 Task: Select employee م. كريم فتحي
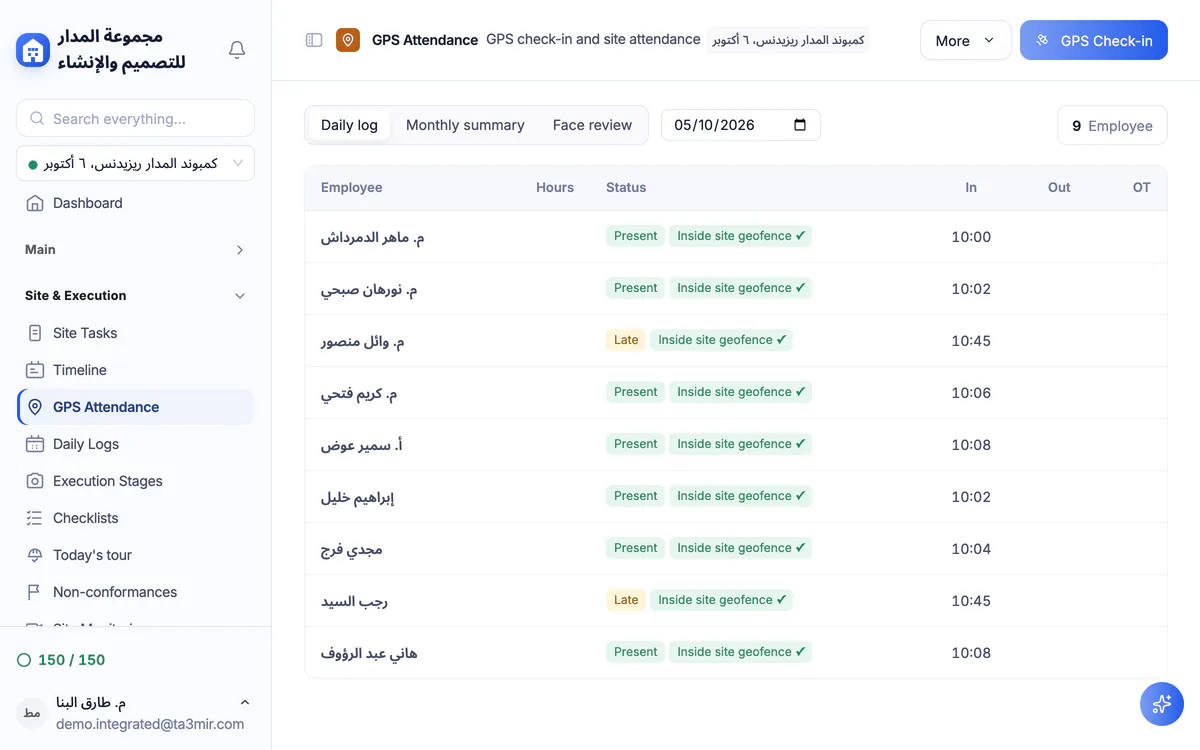pyautogui.click(x=359, y=393)
